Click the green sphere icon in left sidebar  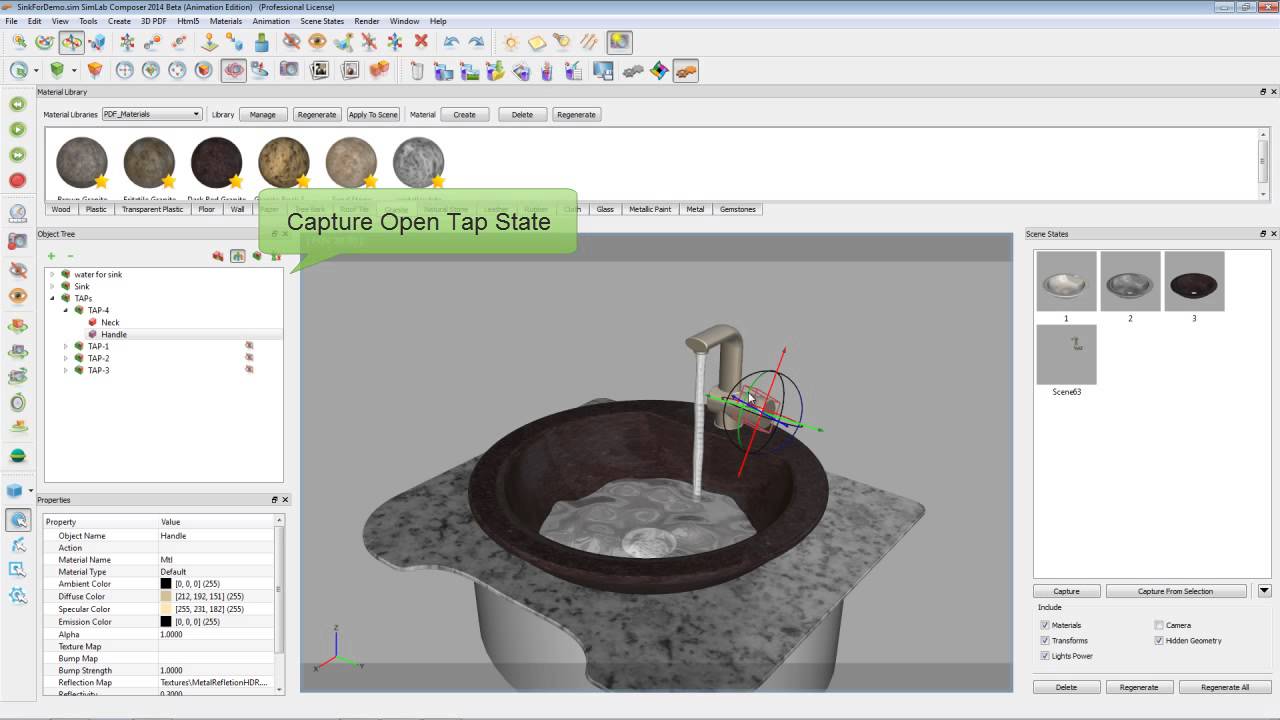(17, 455)
